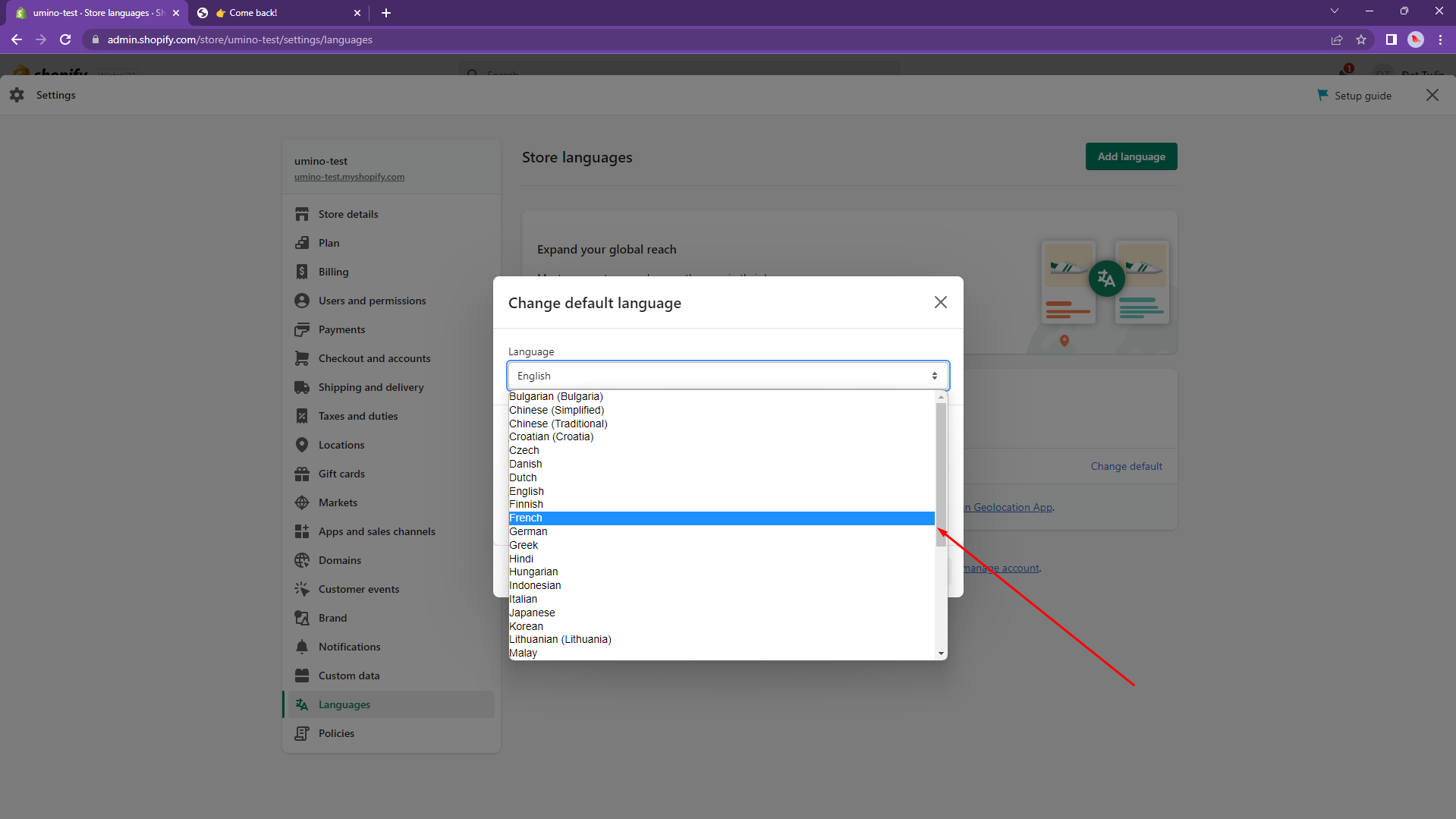Bookmark this page with the star icon
The width and height of the screenshot is (1456, 819).
click(1361, 39)
